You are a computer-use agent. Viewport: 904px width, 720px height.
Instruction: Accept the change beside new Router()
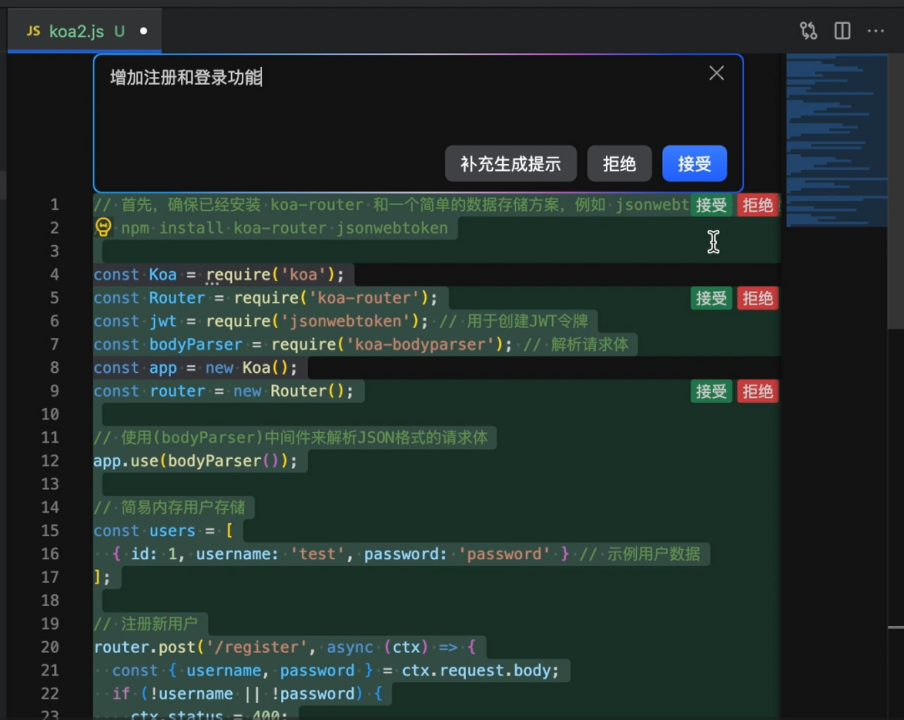coord(711,391)
